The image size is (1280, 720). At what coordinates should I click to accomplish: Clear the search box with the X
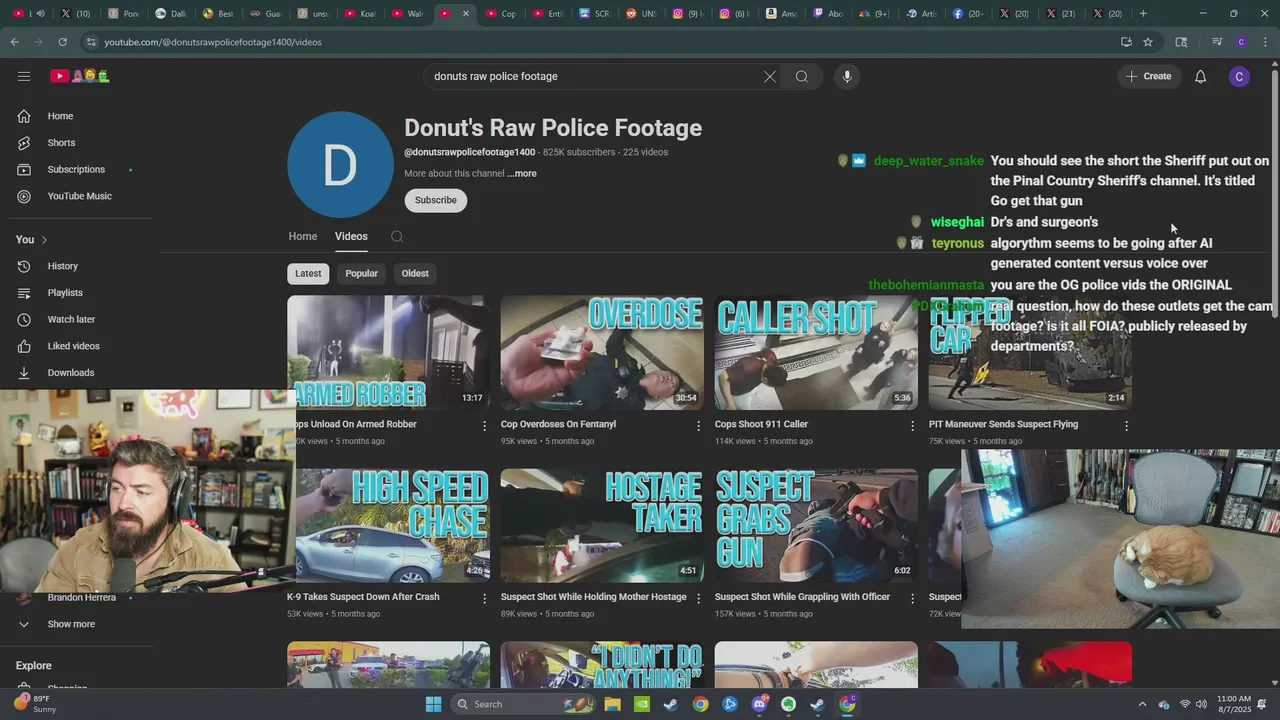770,76
